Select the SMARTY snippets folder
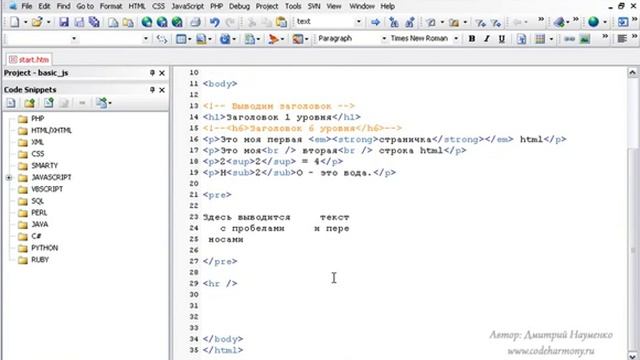This screenshot has width=640, height=360. click(x=44, y=166)
